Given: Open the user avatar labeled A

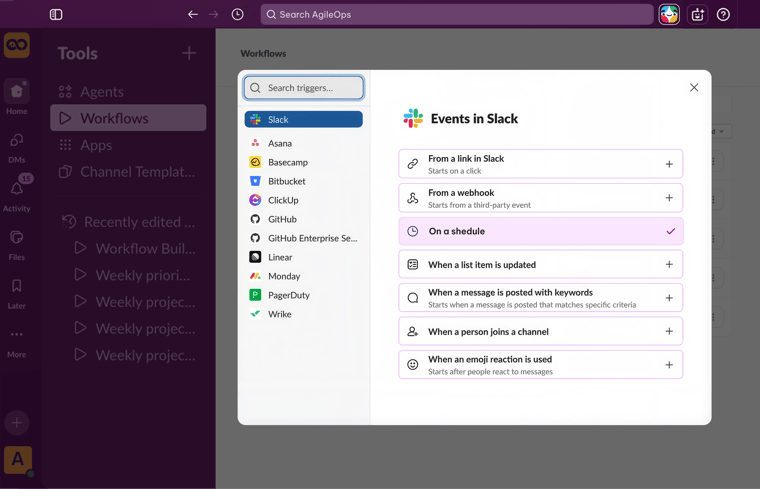Looking at the screenshot, I should point(17,459).
